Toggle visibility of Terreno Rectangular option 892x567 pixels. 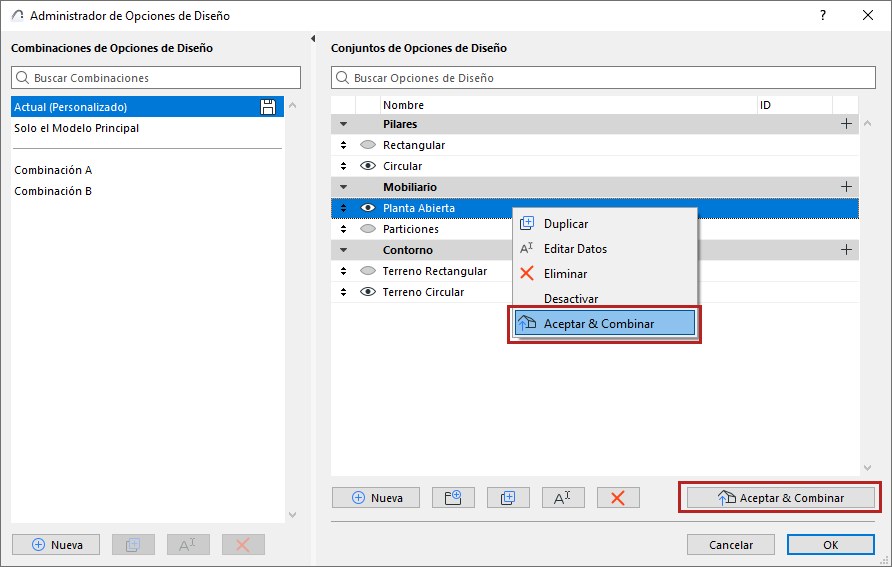pos(368,271)
